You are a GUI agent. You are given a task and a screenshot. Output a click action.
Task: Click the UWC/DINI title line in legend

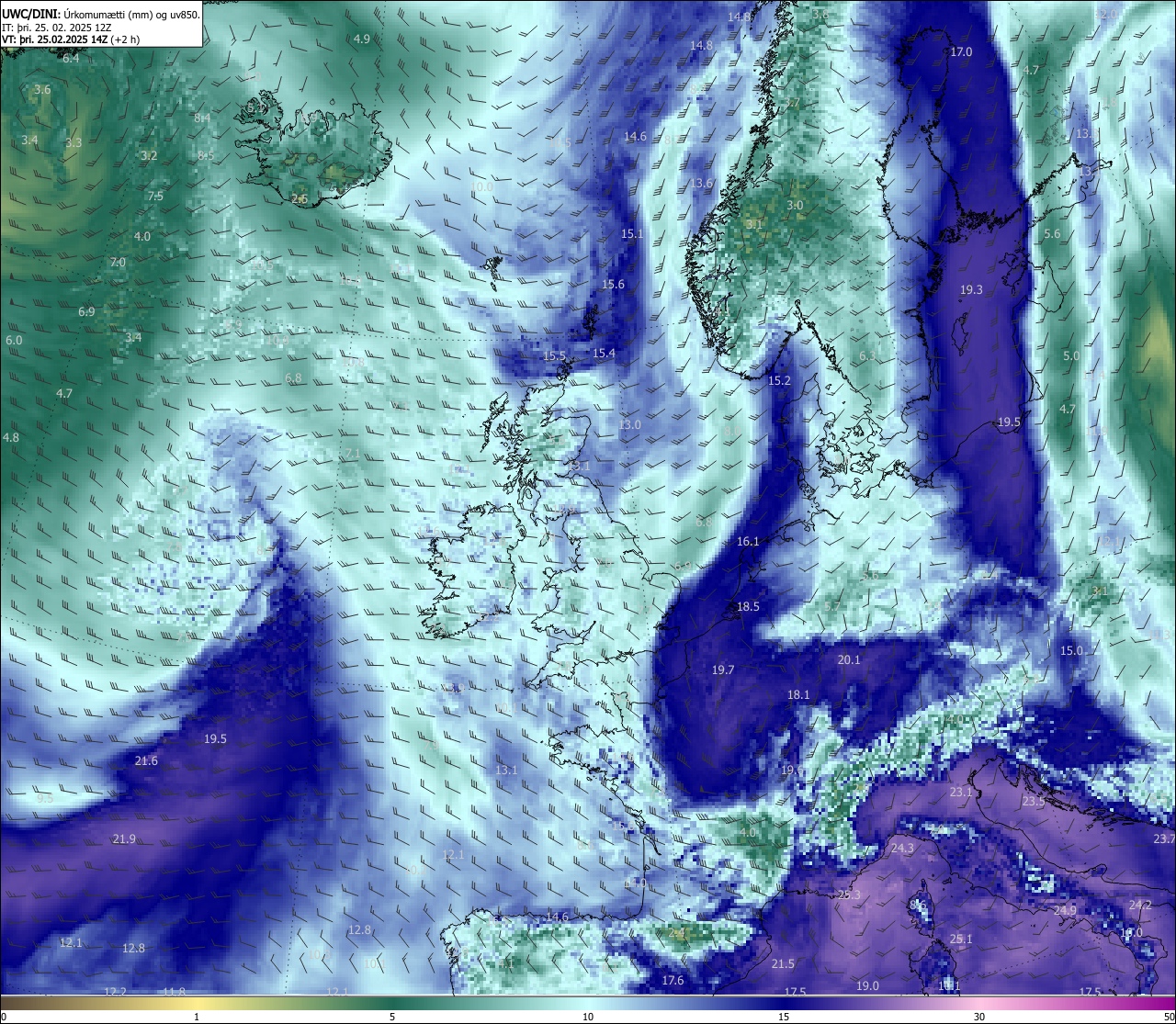[101, 15]
